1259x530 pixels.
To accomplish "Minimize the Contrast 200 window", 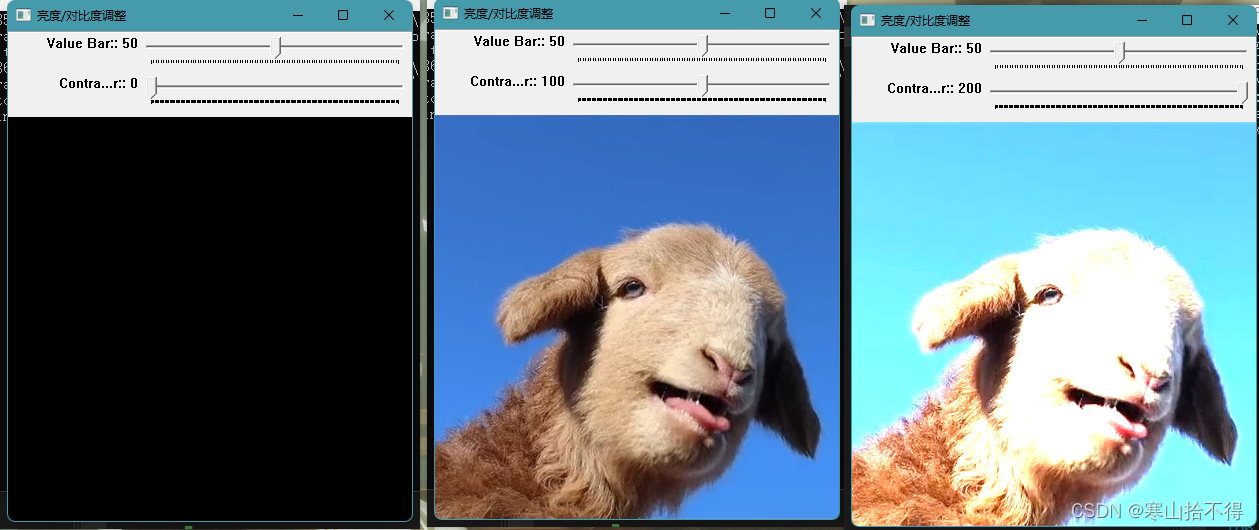I will 1141,20.
